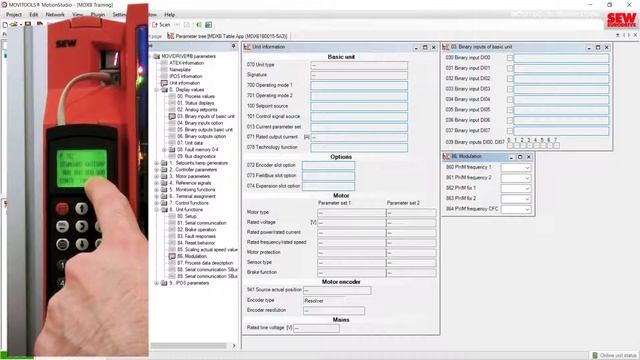Viewport: 640px width, 360px height.
Task: Open the Help menu
Action: point(169,14)
